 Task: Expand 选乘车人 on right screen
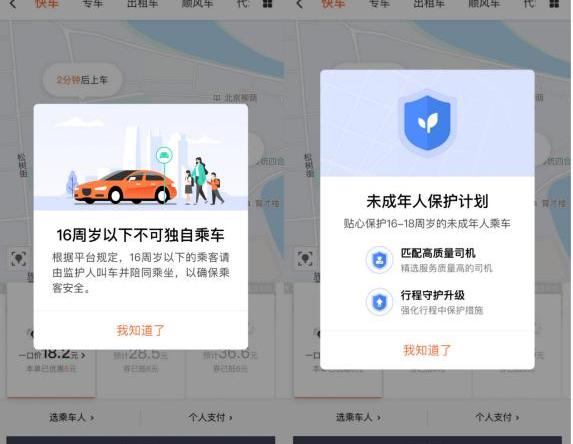pyautogui.click(x=358, y=417)
